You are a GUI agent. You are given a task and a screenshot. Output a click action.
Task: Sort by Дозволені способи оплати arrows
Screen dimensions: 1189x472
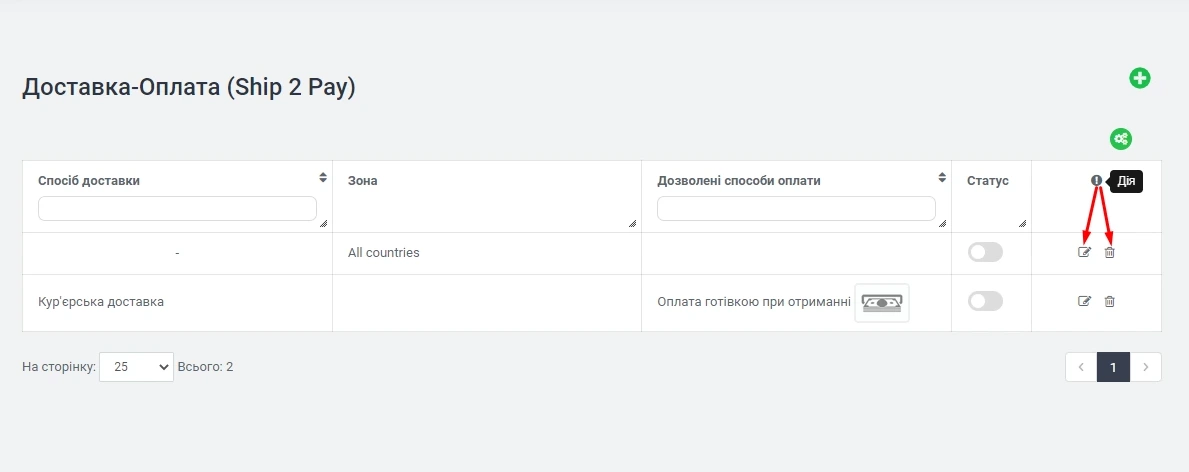(x=941, y=178)
